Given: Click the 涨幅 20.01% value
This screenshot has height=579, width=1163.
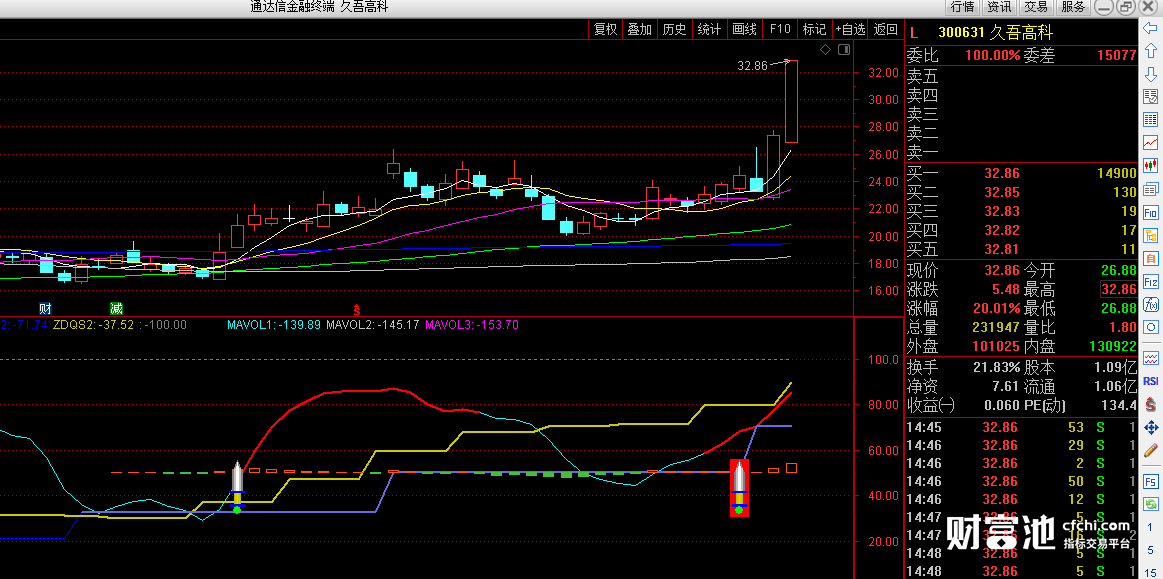Looking at the screenshot, I should (995, 308).
